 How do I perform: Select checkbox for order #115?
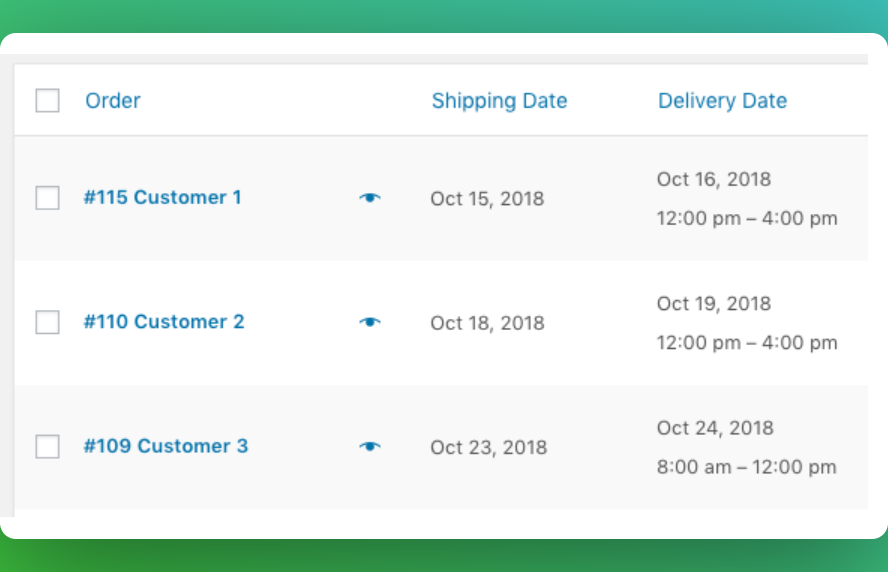[48, 198]
